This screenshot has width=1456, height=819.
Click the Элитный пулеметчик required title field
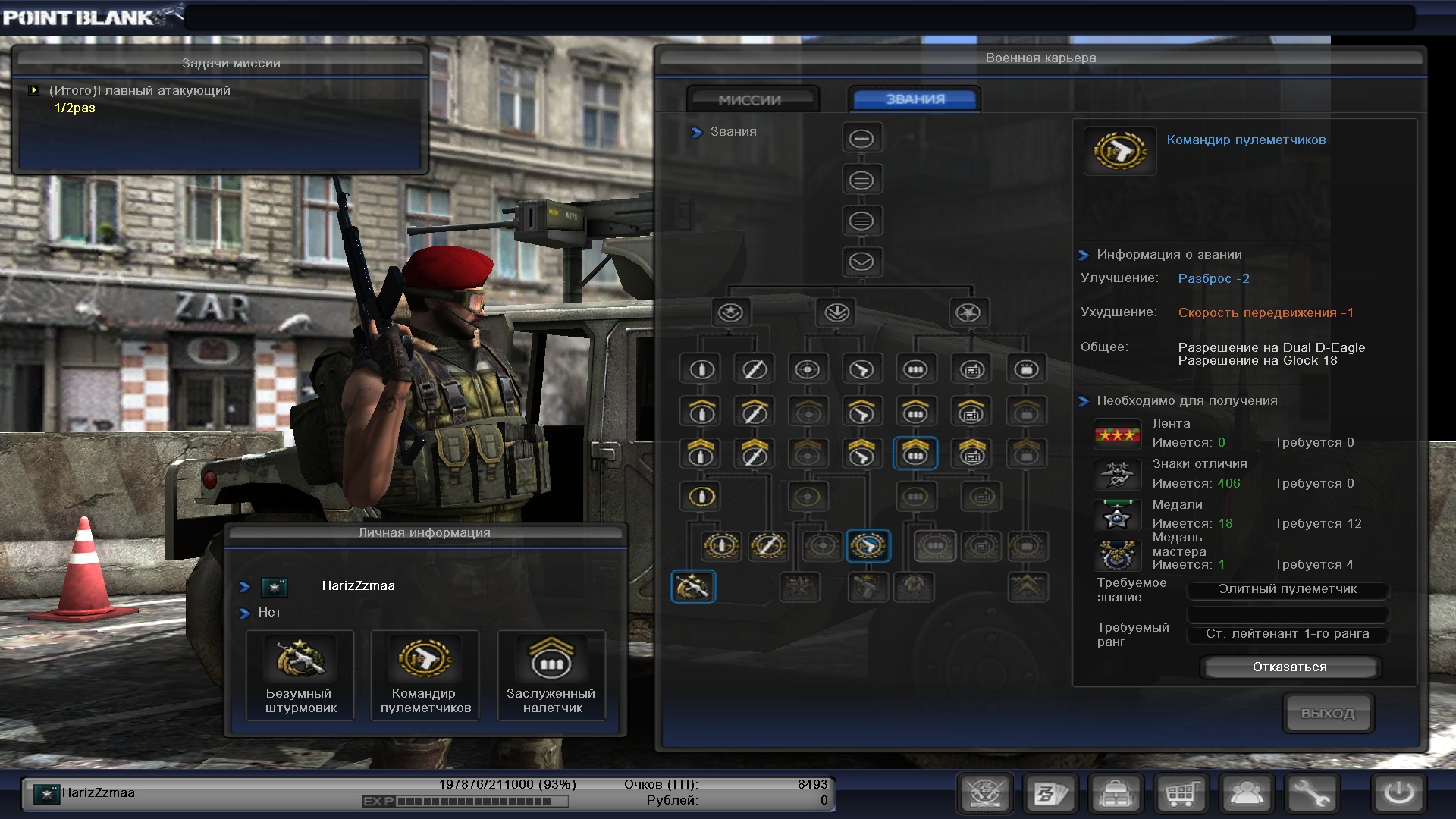[1287, 589]
